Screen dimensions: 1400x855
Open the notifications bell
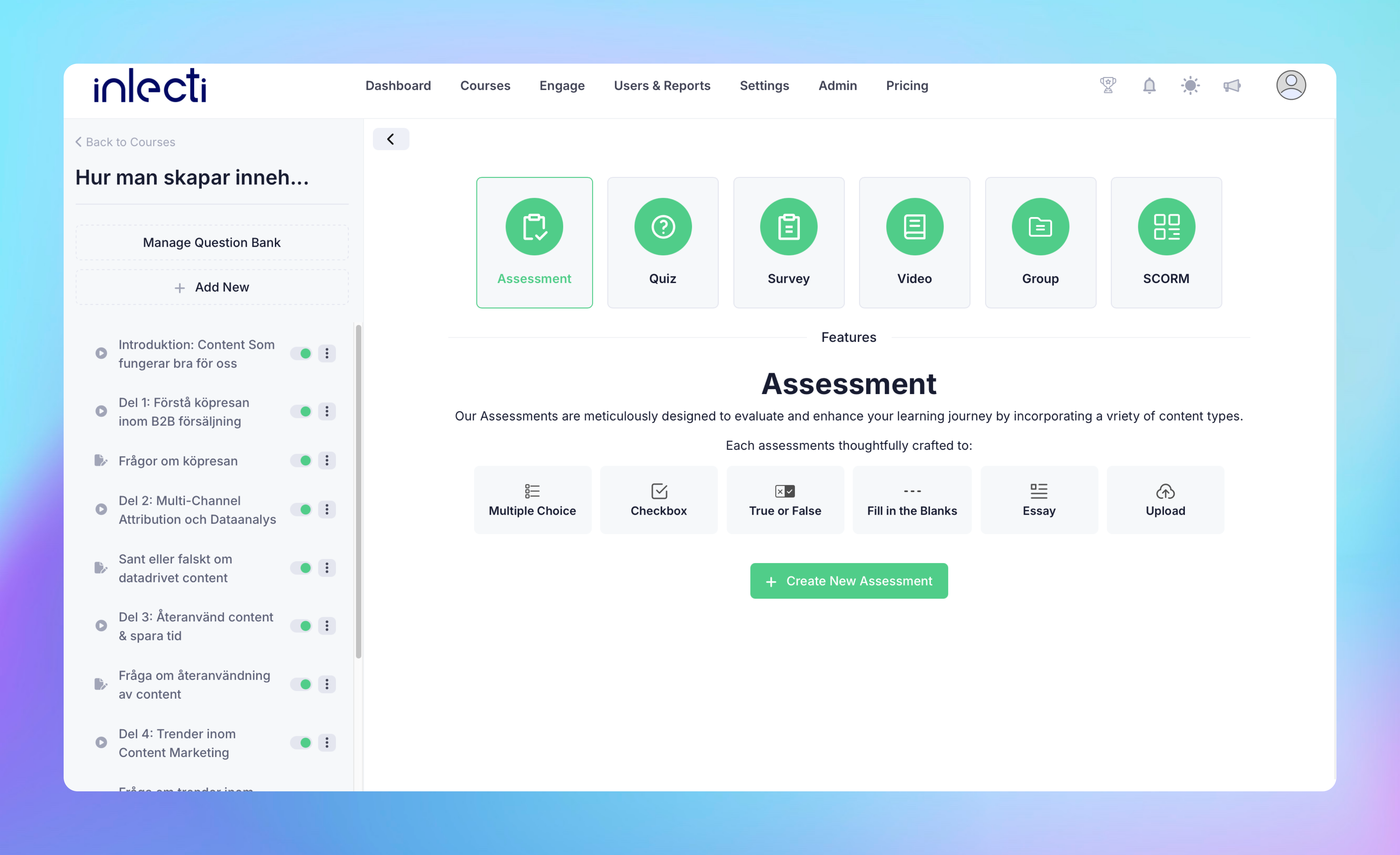[1149, 85]
